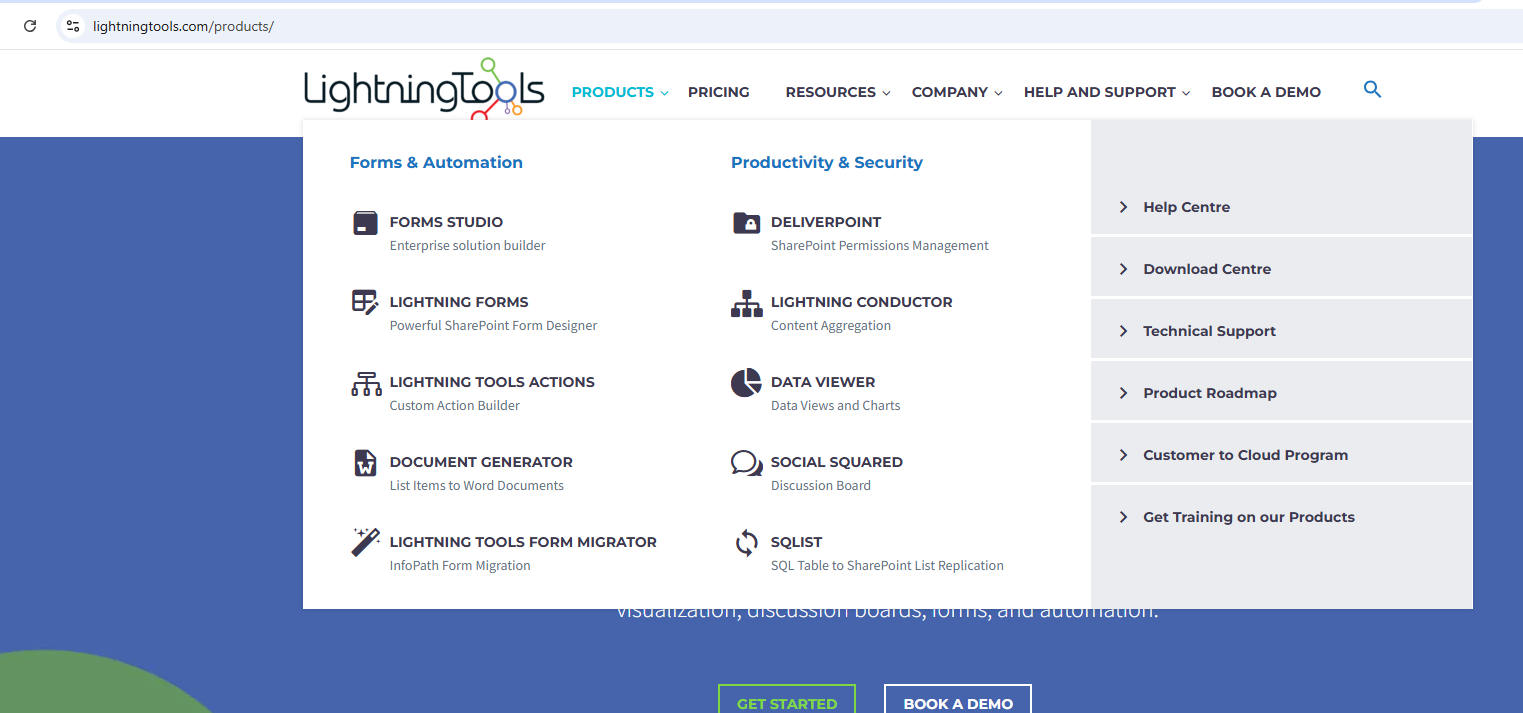Screen dimensions: 1523x713
Task: Click the 'Powerful SharePoint Form Designer' description
Action: pos(494,326)
